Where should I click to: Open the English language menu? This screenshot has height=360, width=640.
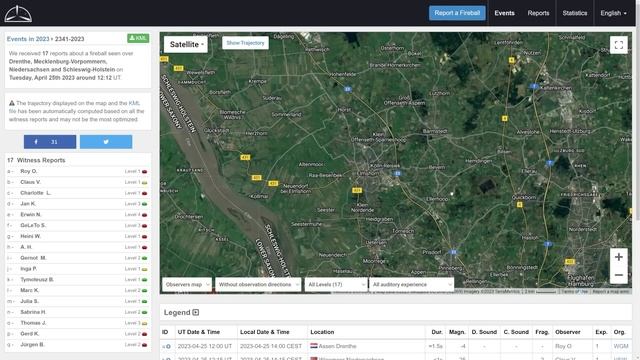tap(613, 13)
